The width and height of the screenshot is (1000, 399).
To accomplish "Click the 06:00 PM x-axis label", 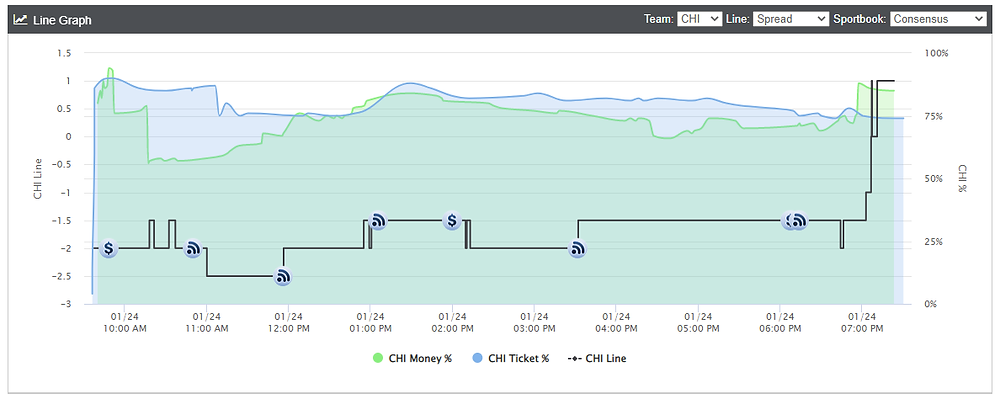I will (x=779, y=323).
